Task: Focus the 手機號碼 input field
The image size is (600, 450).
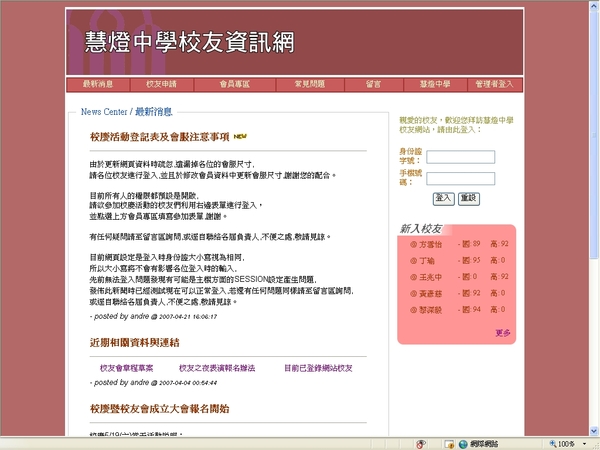Action: (x=461, y=179)
